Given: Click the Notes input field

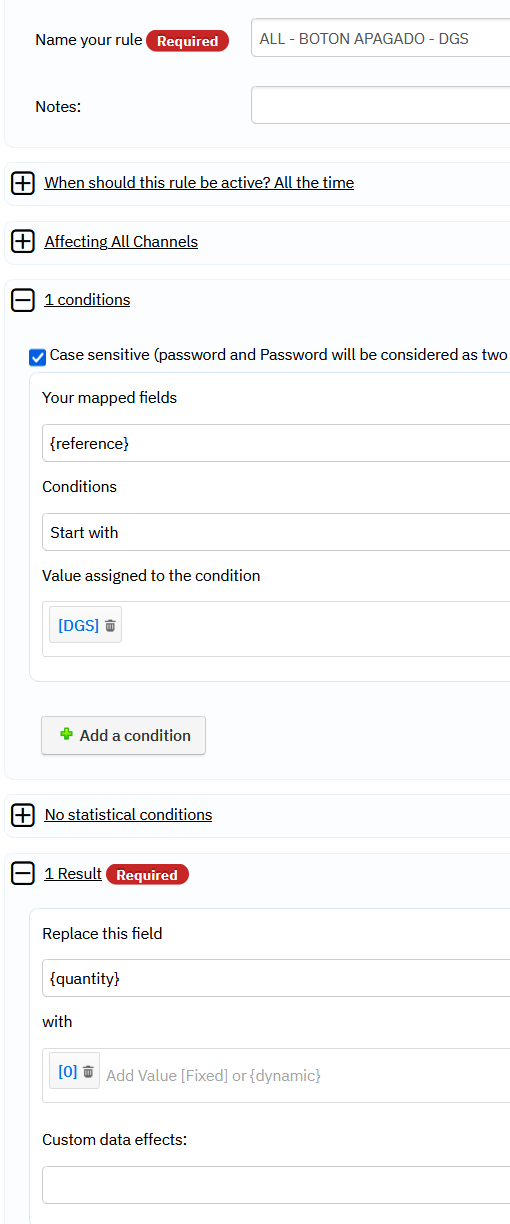Looking at the screenshot, I should click(381, 105).
